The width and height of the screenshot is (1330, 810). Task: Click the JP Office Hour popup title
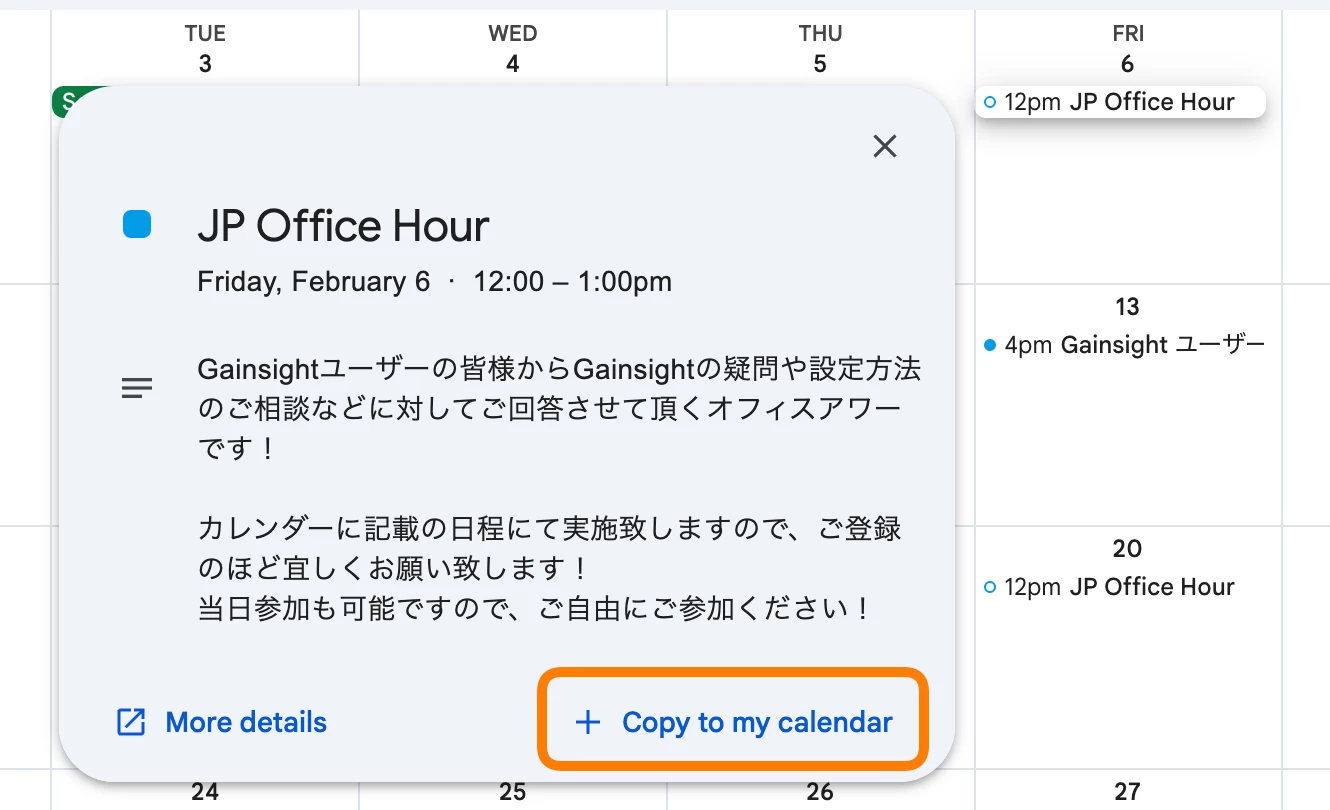click(343, 226)
